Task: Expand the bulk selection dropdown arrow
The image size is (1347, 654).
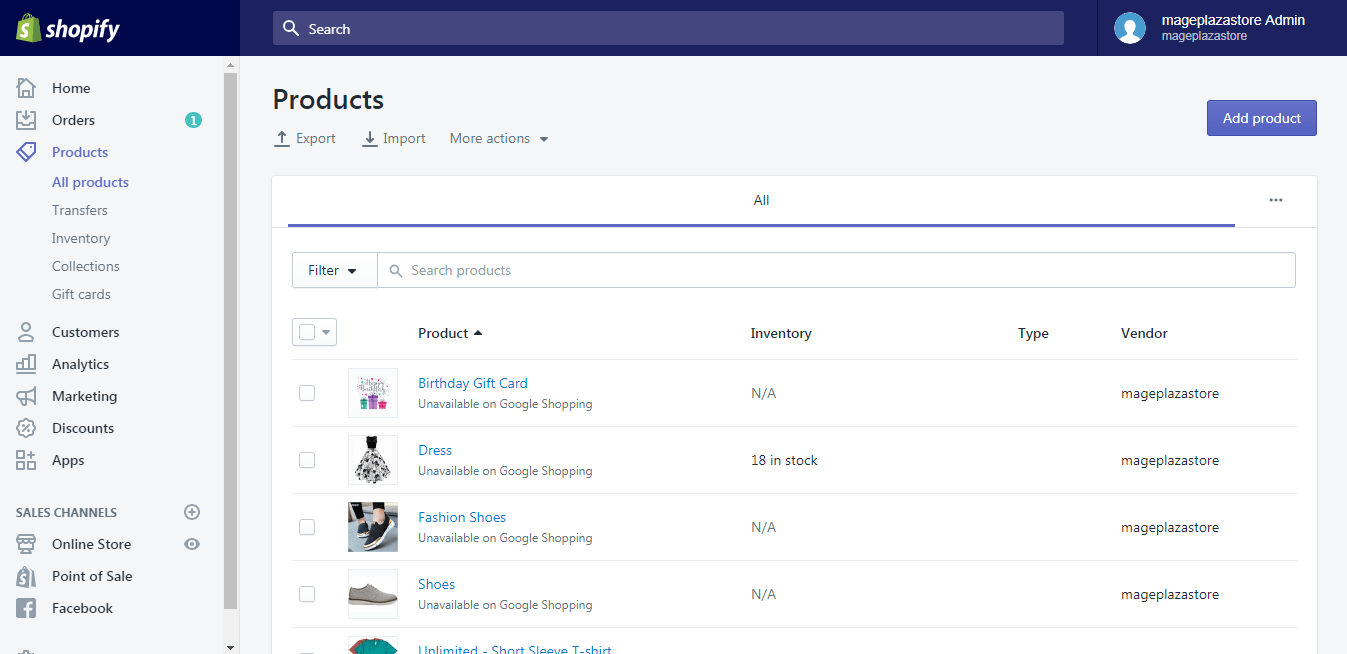Action: (324, 331)
